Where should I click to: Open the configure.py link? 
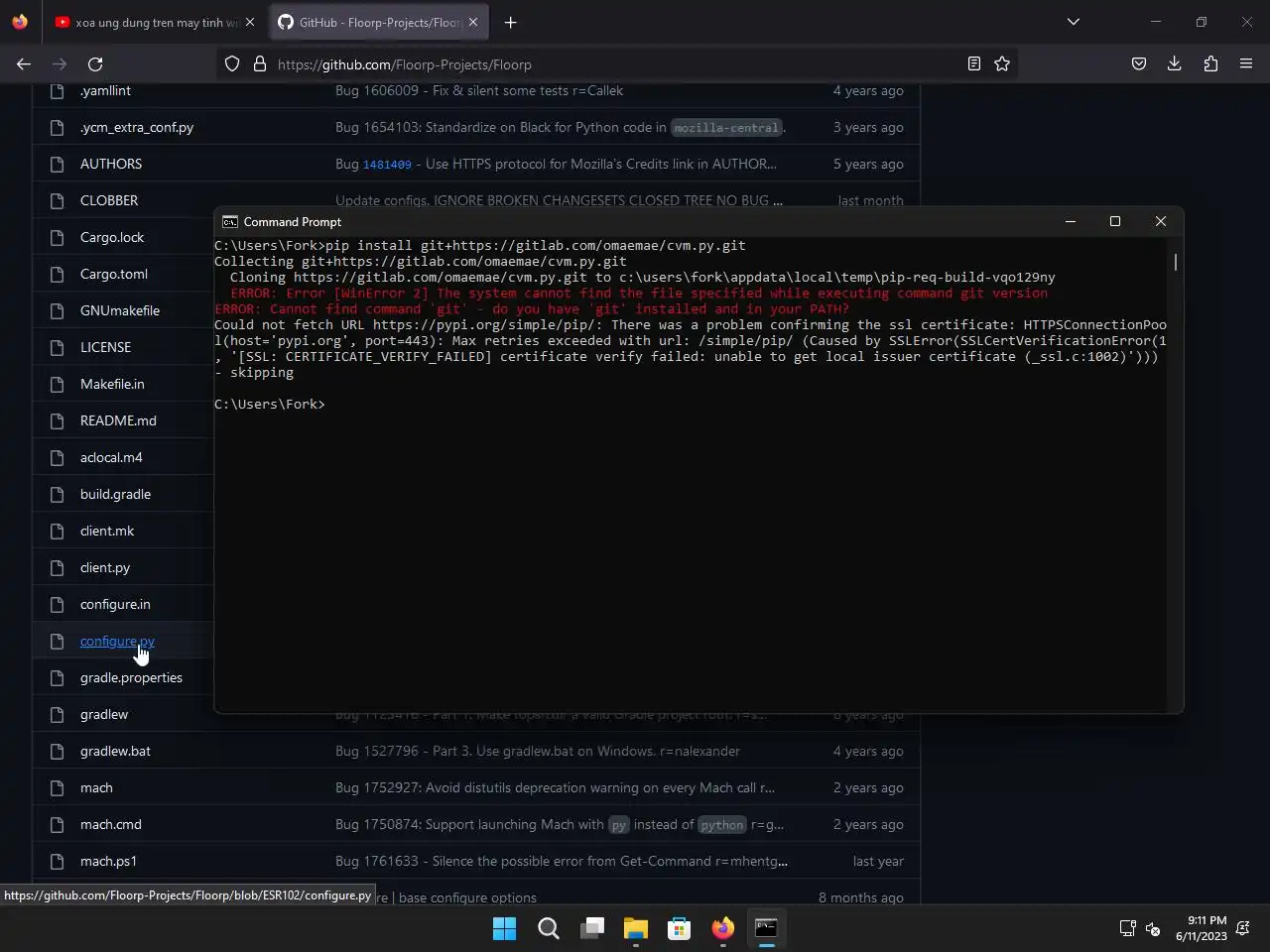[x=117, y=641]
